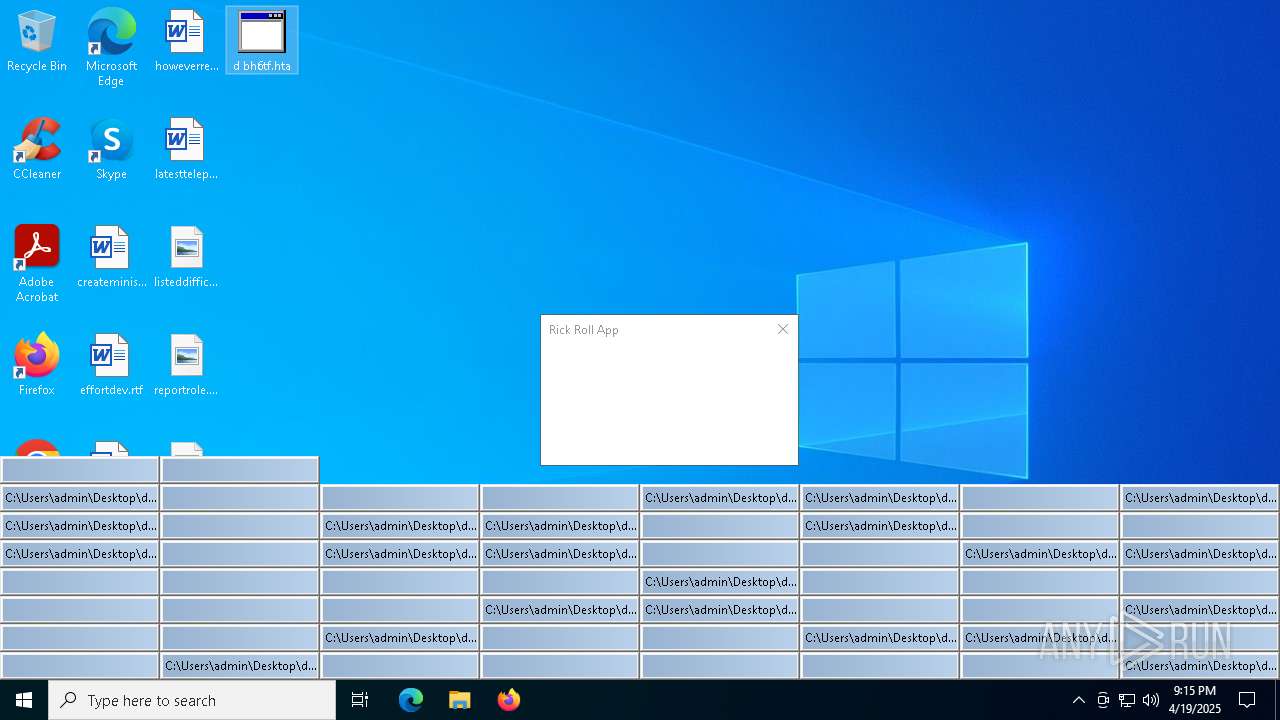Open the Recycle Bin desktop icon
This screenshot has height=720, width=1280.
point(37,40)
